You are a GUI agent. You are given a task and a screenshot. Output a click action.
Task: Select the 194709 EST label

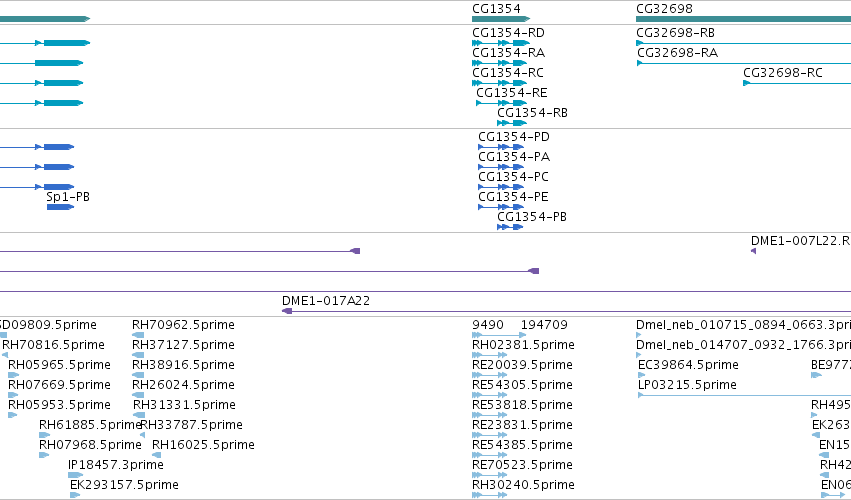click(x=544, y=325)
